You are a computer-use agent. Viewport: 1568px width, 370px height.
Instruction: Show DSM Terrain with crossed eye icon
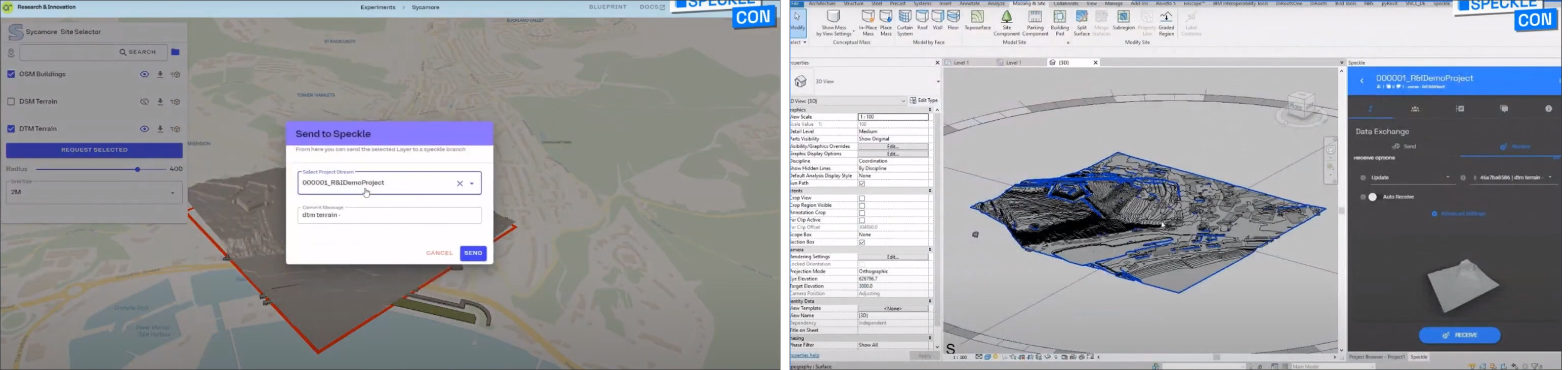coord(144,102)
